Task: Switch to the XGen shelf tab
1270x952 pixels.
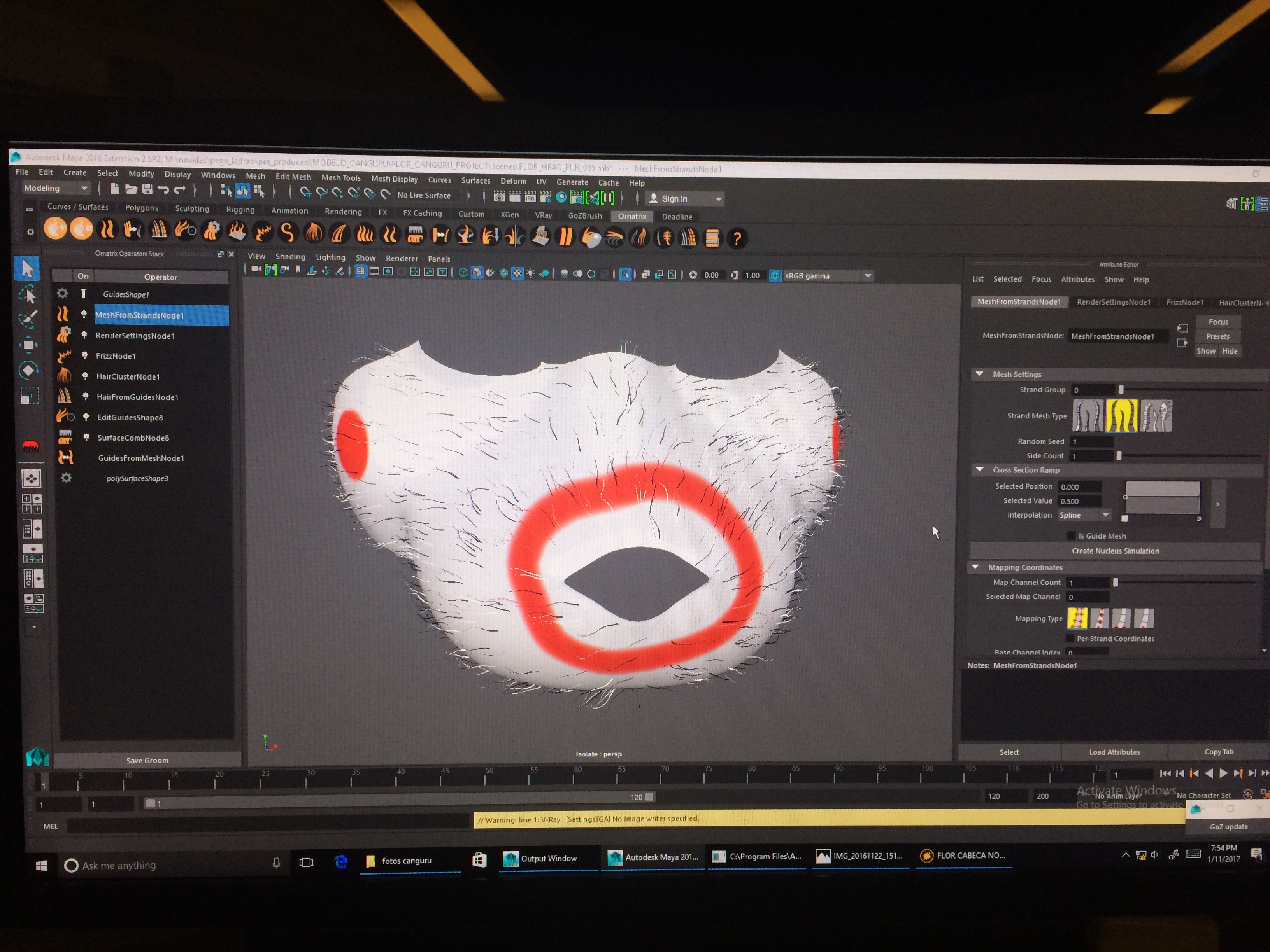Action: click(x=509, y=215)
